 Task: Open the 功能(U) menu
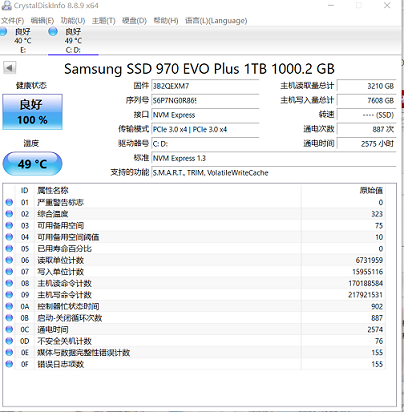click(73, 21)
